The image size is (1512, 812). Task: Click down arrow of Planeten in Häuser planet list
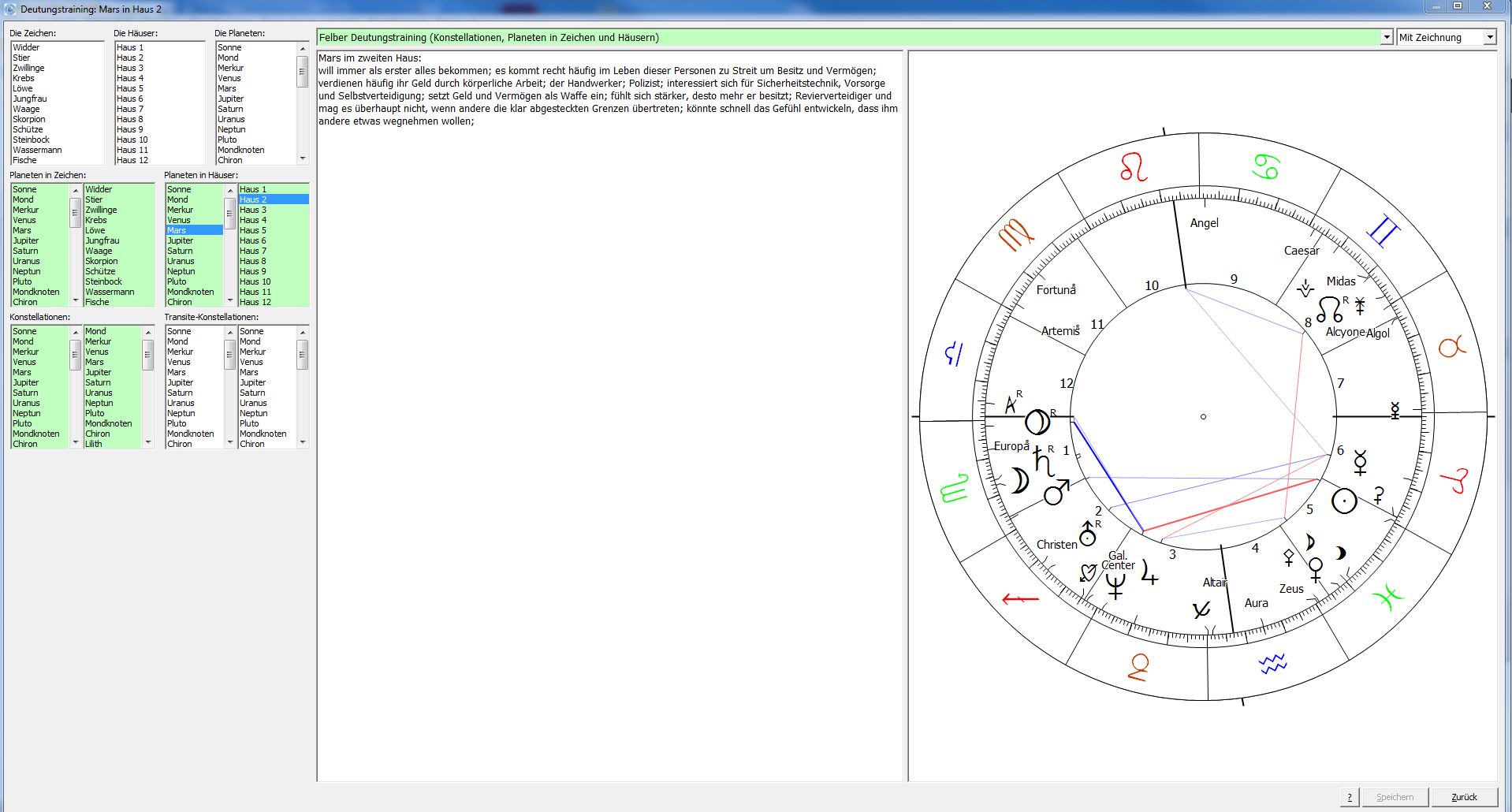[x=230, y=300]
